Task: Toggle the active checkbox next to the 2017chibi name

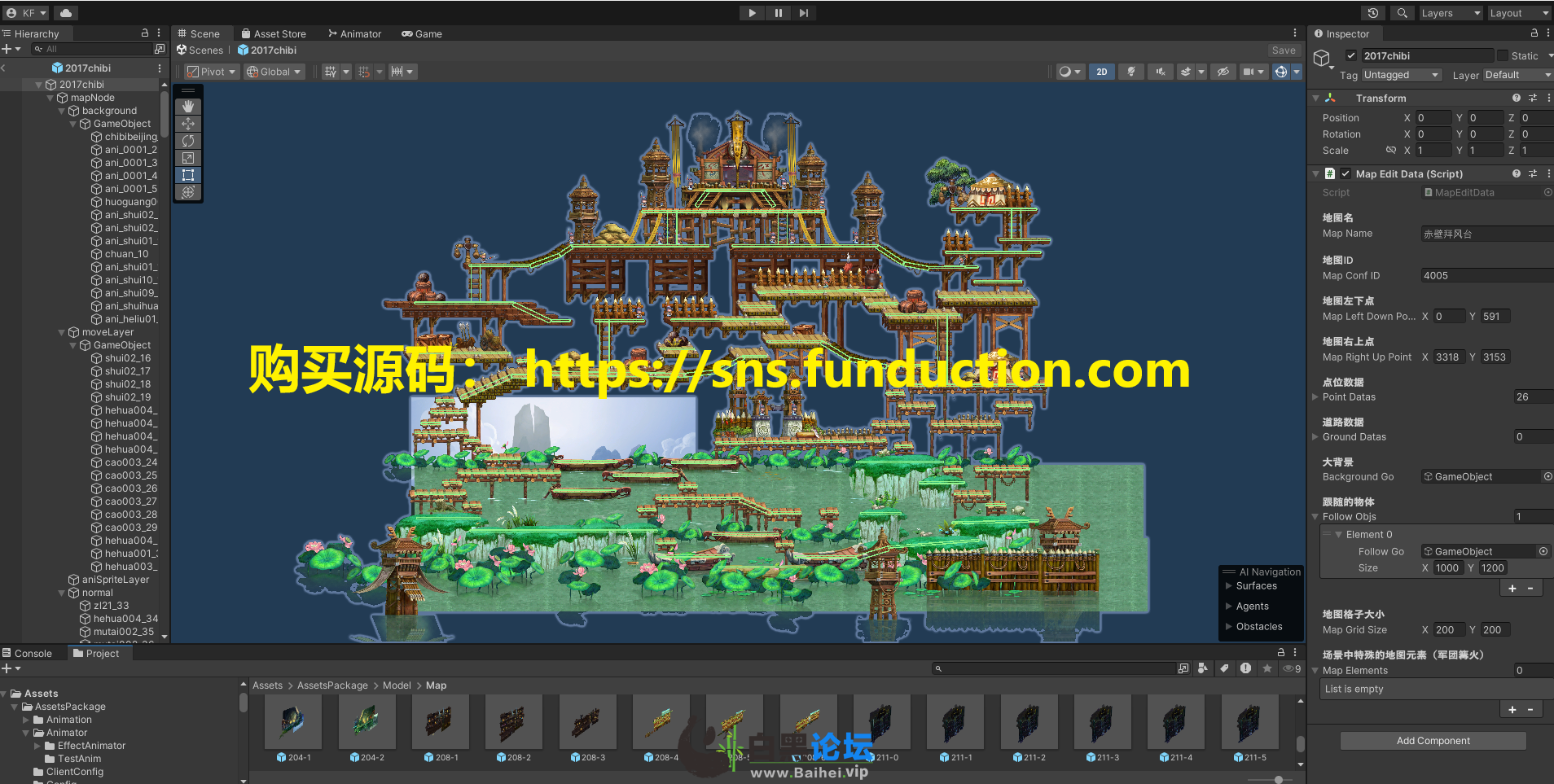Action: pos(1351,55)
